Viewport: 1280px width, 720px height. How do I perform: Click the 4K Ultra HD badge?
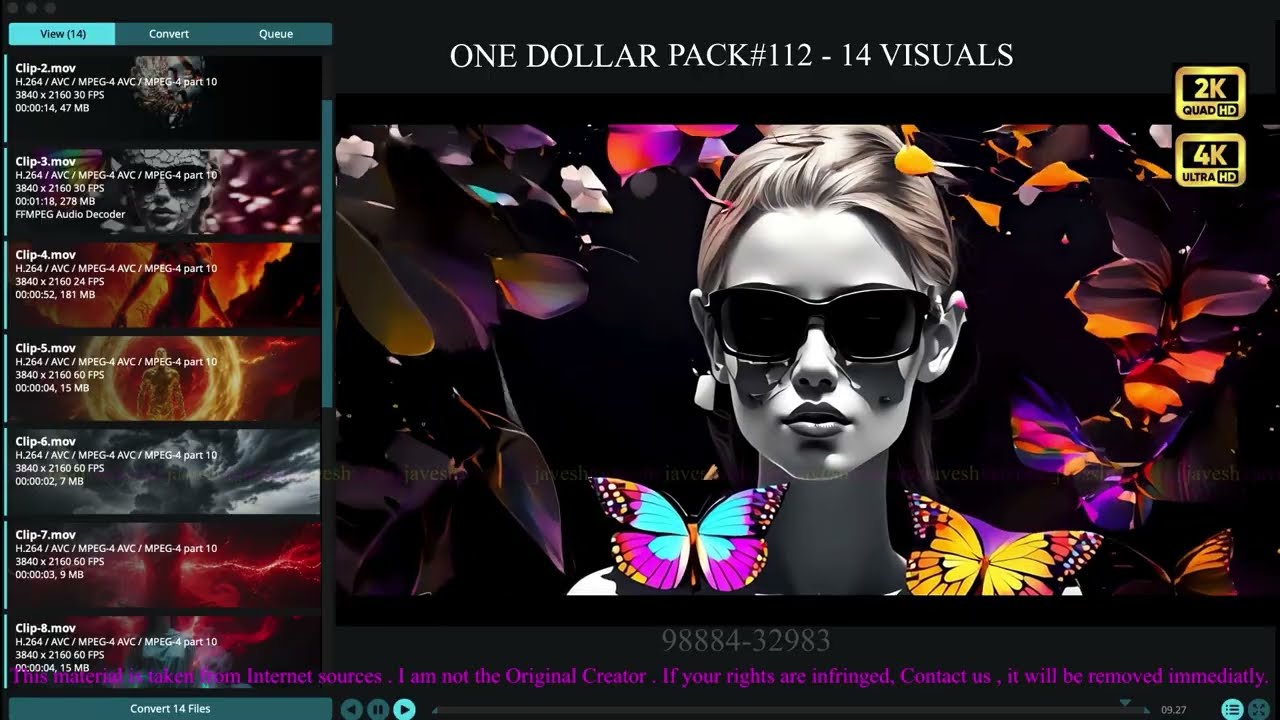1210,160
